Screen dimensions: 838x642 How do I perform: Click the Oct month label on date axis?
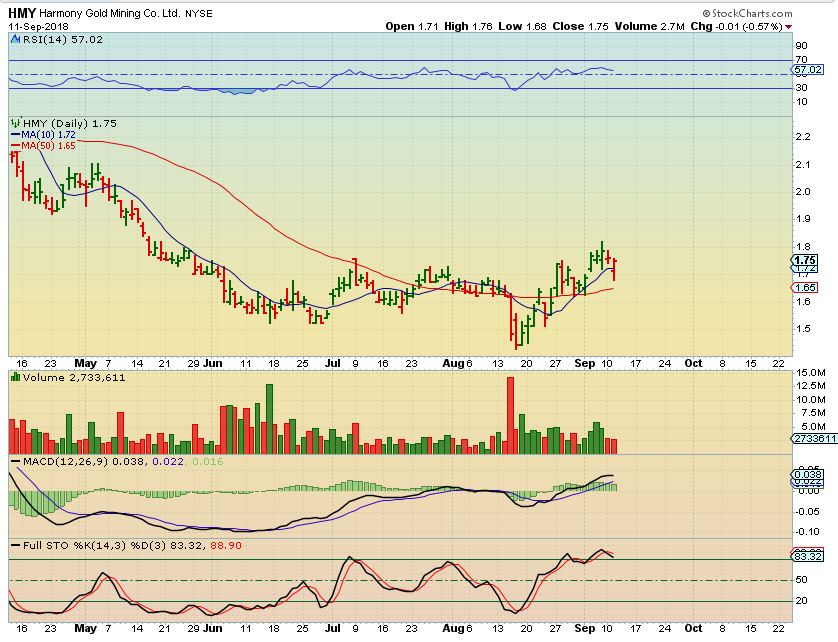(x=692, y=364)
